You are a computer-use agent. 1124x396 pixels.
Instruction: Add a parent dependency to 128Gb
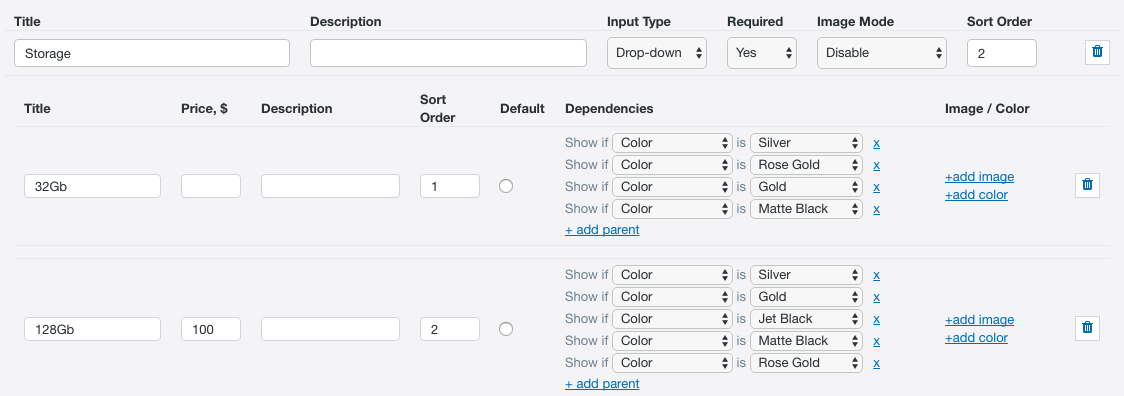click(602, 384)
